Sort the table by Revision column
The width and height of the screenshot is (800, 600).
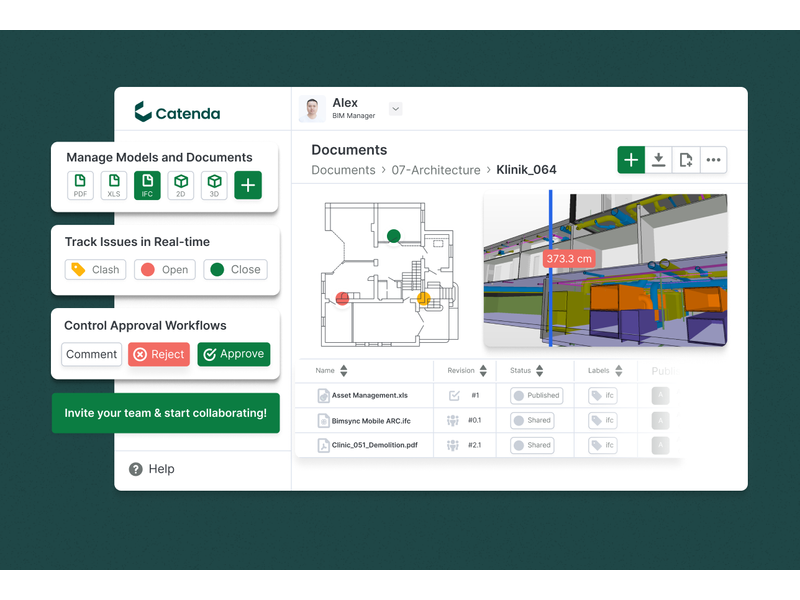(x=483, y=371)
